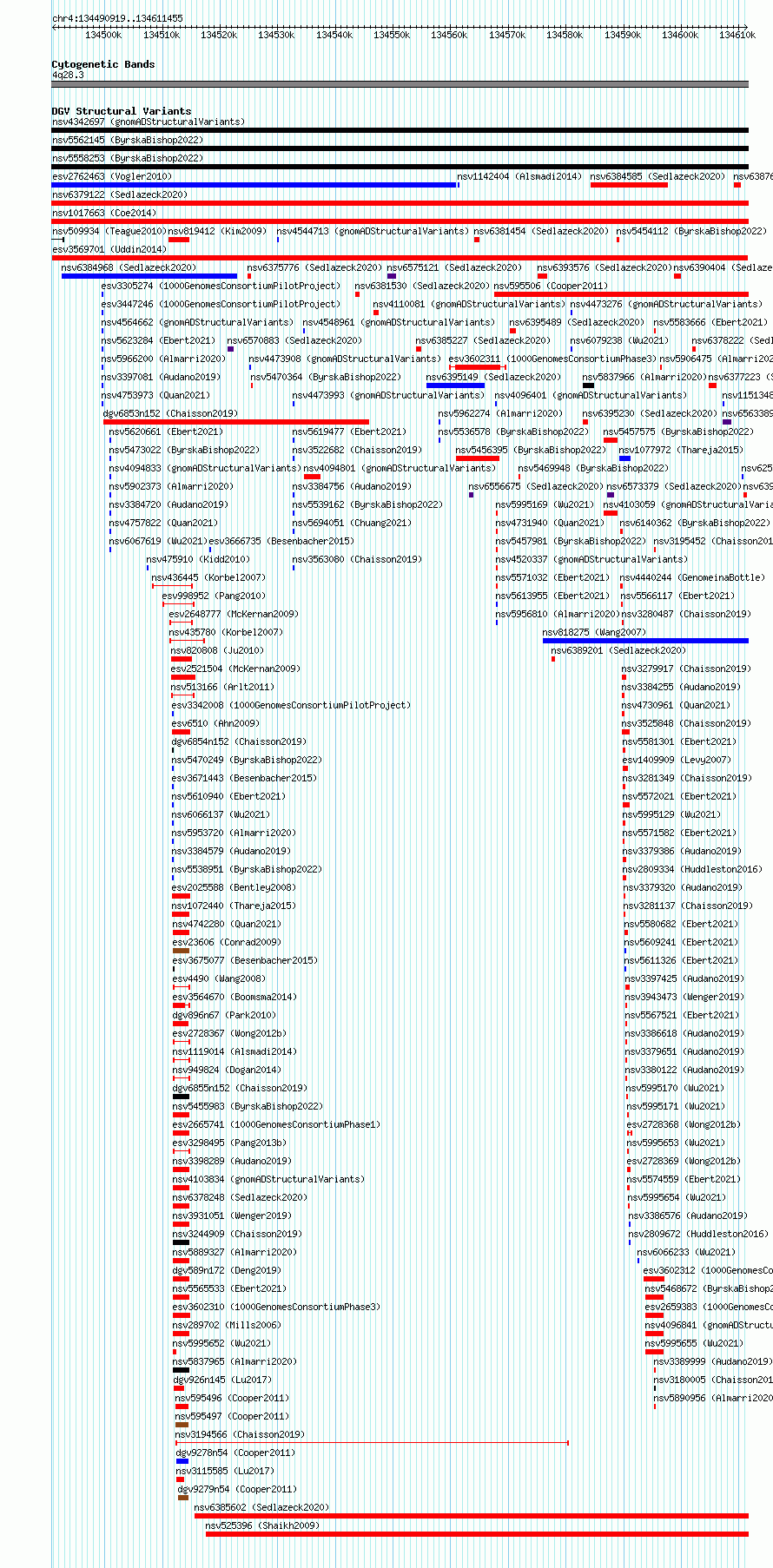
Task: Open variant nsv4342697 (gnomADStructuralVariants)
Action: (x=149, y=122)
